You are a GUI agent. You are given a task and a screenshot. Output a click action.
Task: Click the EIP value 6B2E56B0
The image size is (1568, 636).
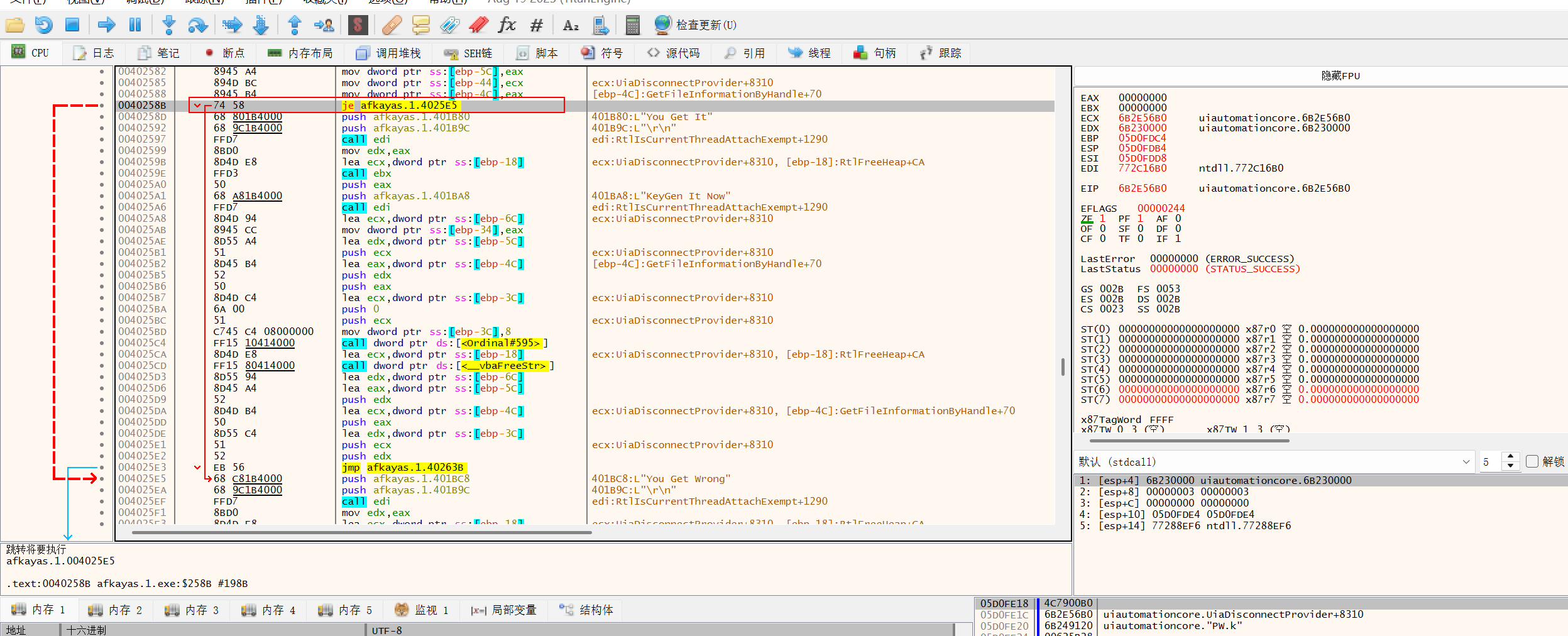[x=1143, y=189]
